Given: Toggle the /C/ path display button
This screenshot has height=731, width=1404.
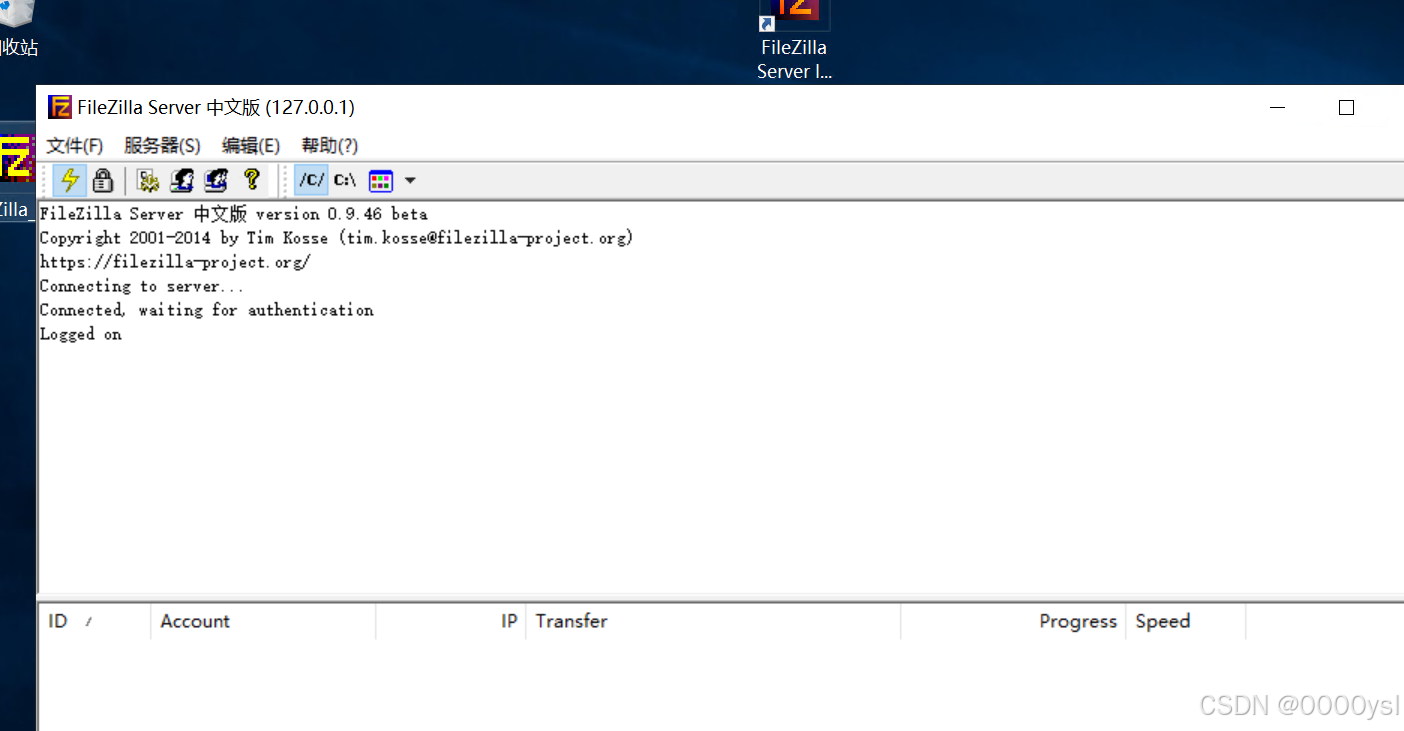Looking at the screenshot, I should click(x=312, y=180).
